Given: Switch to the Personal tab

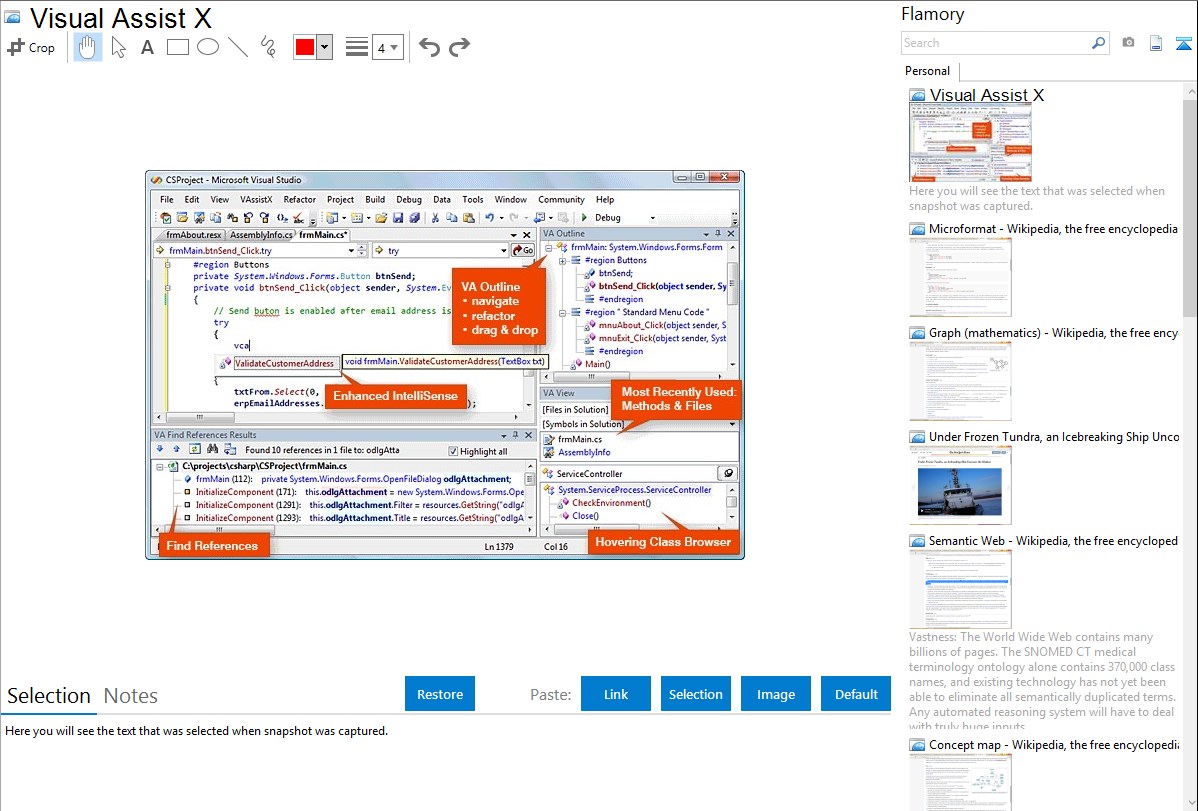Looking at the screenshot, I should tap(927, 71).
